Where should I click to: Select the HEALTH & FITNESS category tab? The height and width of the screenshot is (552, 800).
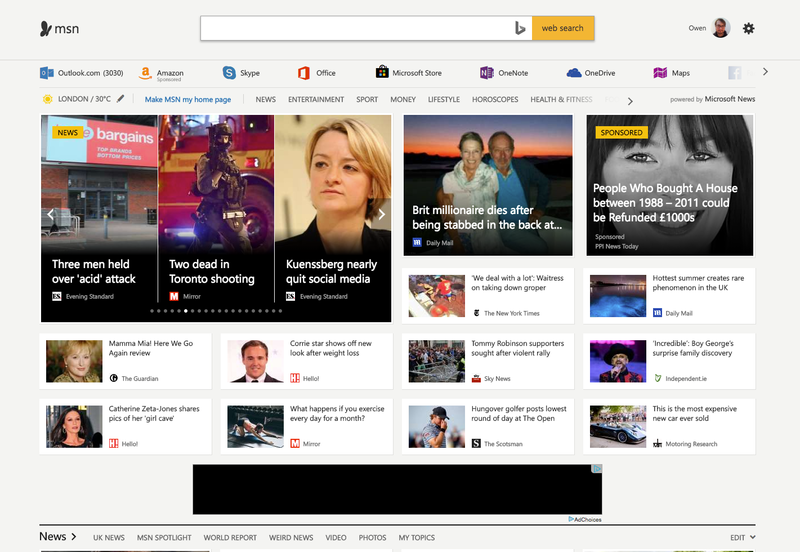[x=561, y=99]
